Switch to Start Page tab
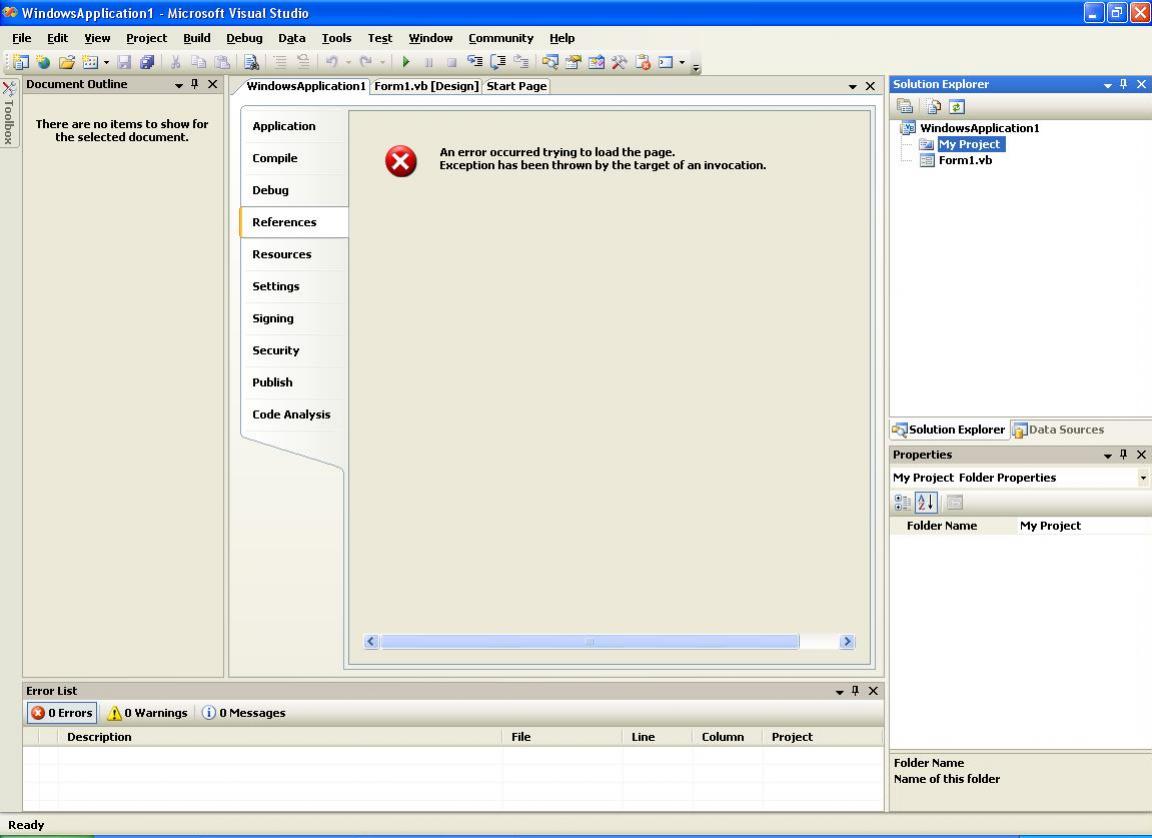Viewport: 1152px width, 838px height. 516,86
